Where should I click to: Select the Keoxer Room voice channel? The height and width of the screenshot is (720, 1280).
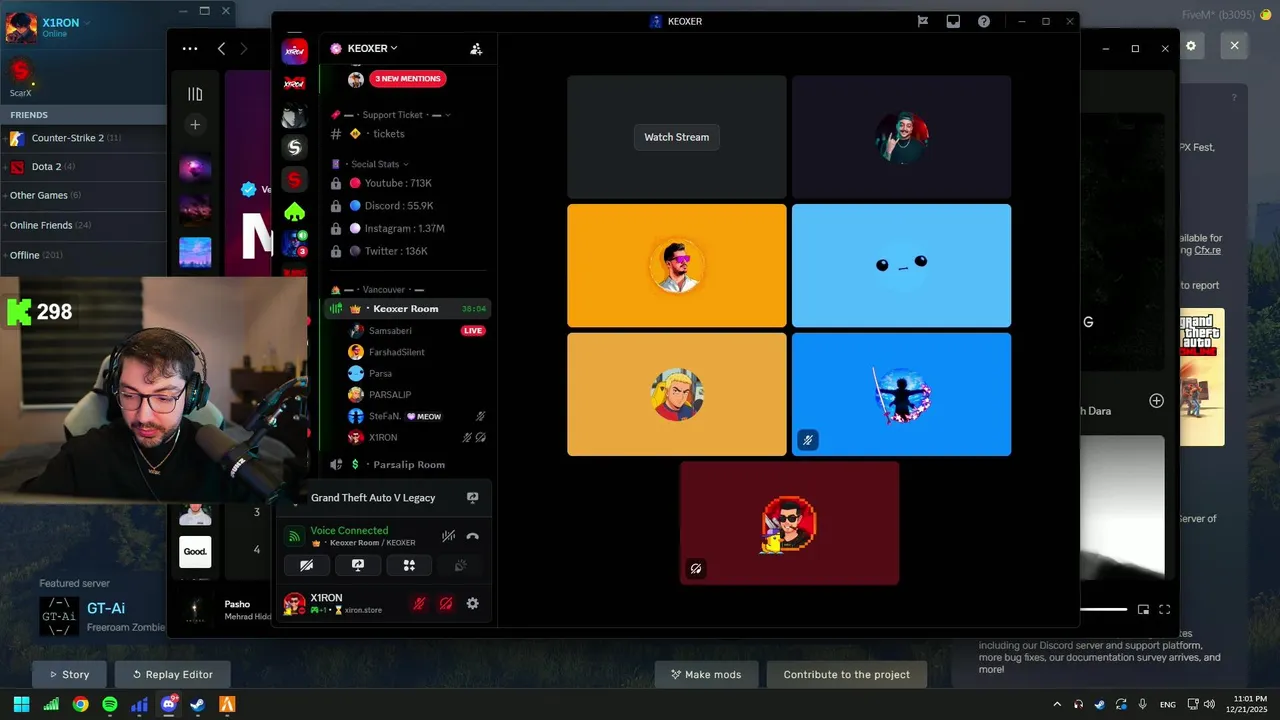pos(408,309)
